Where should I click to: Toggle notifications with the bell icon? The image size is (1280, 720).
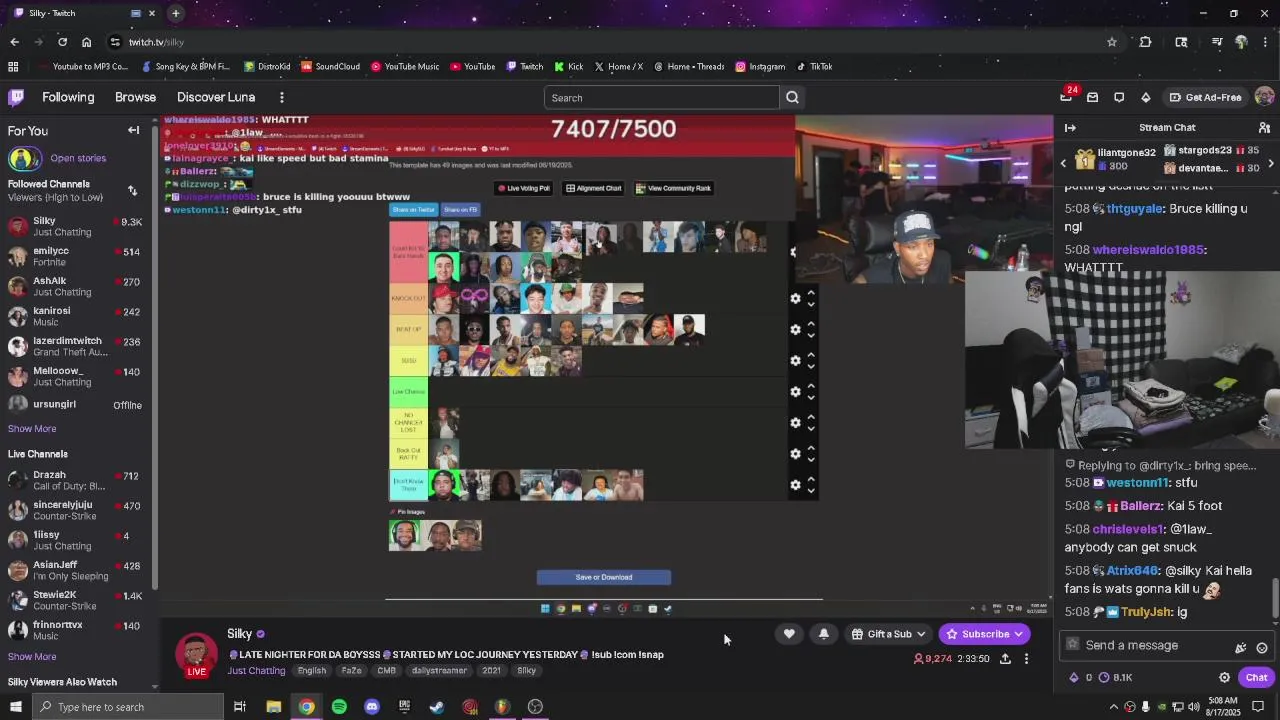[824, 634]
